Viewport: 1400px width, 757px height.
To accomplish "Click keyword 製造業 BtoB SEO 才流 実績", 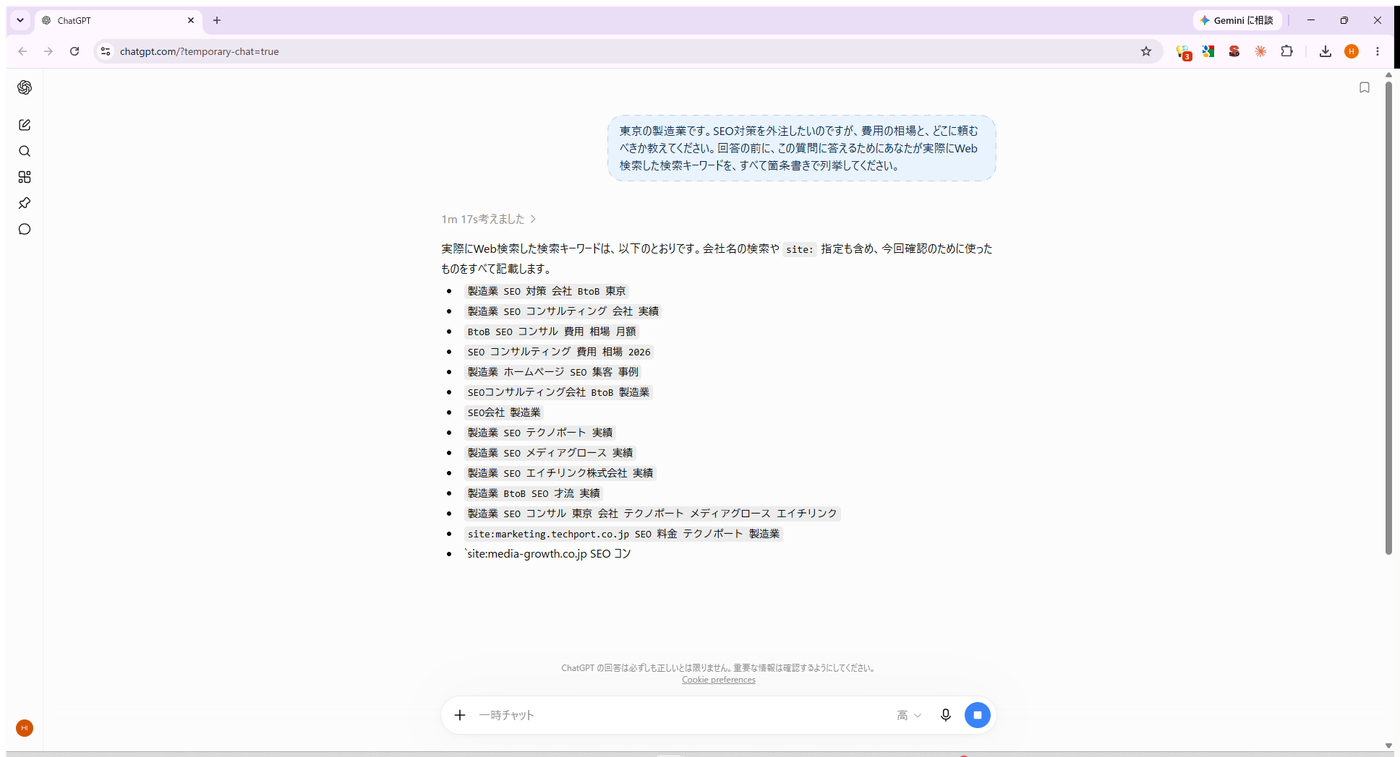I will 534,493.
